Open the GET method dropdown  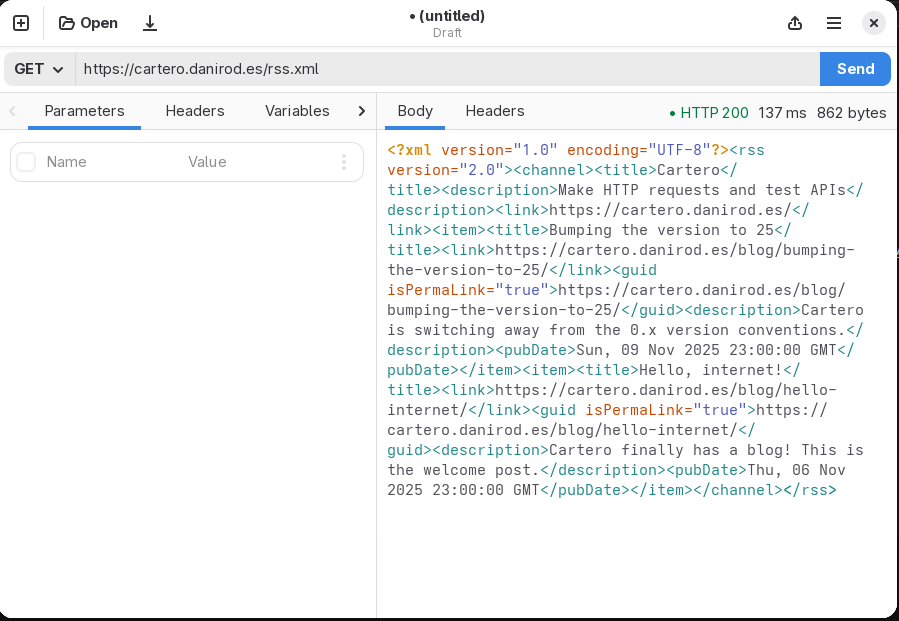tap(37, 69)
